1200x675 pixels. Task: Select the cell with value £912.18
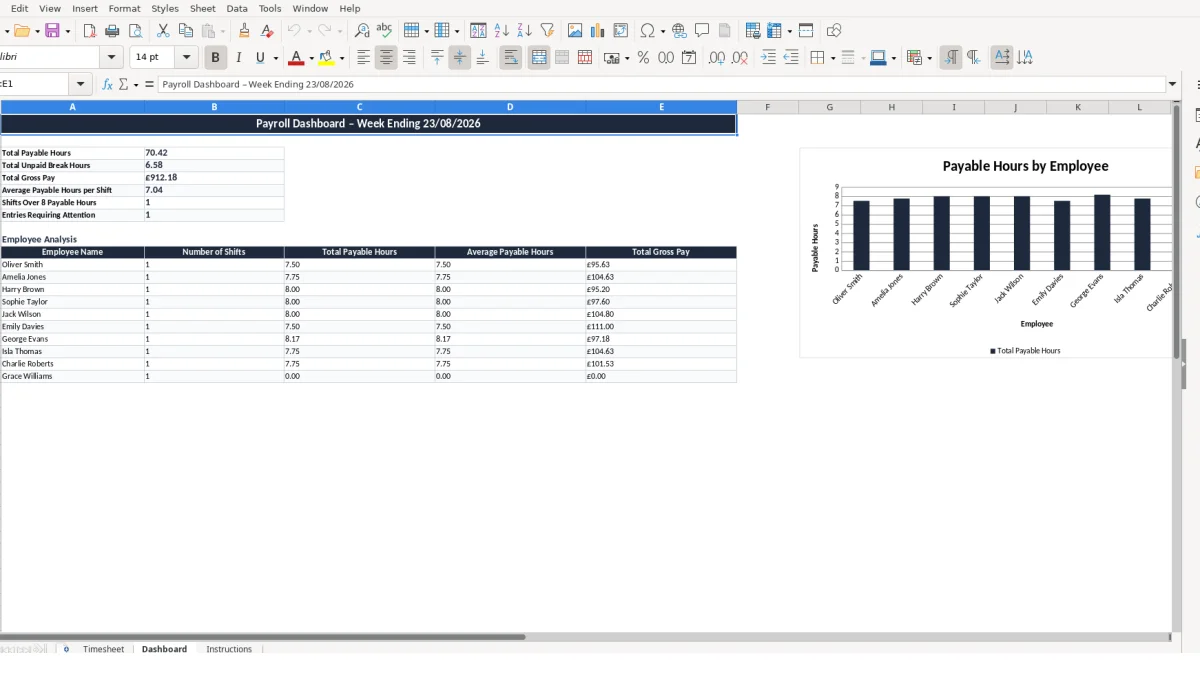pyautogui.click(x=214, y=178)
